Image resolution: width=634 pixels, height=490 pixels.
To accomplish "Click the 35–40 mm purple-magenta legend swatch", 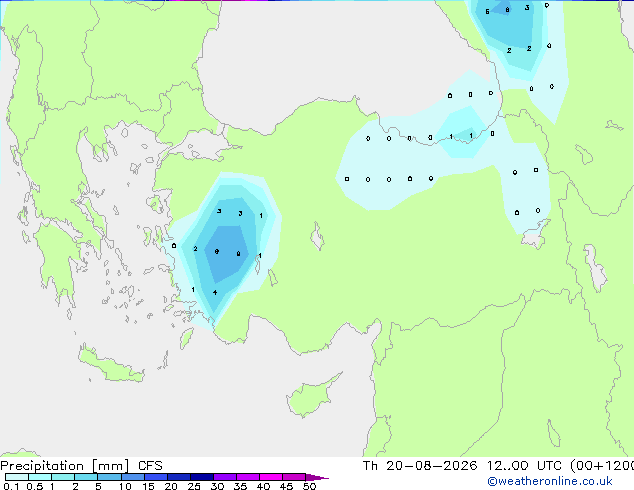I will [248, 477].
